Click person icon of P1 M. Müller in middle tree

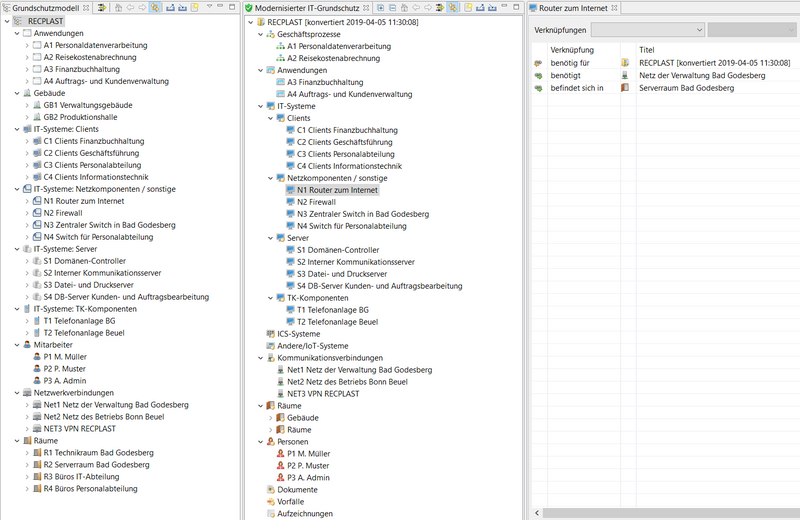point(281,453)
